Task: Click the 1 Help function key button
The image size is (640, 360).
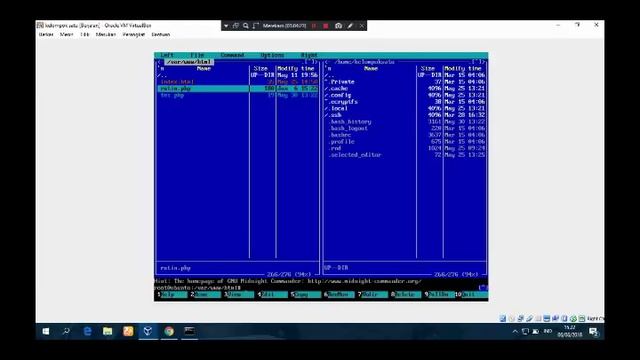Action: coord(172,294)
